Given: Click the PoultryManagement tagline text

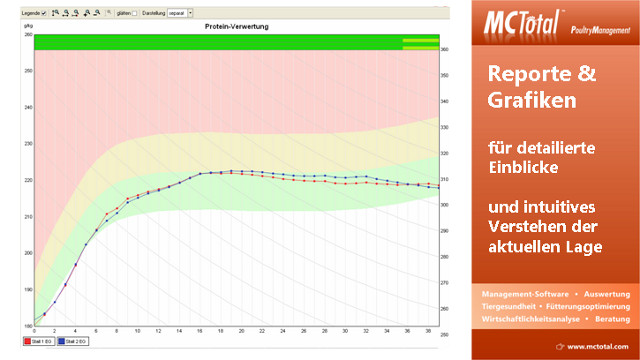Looking at the screenshot, I should coord(600,30).
